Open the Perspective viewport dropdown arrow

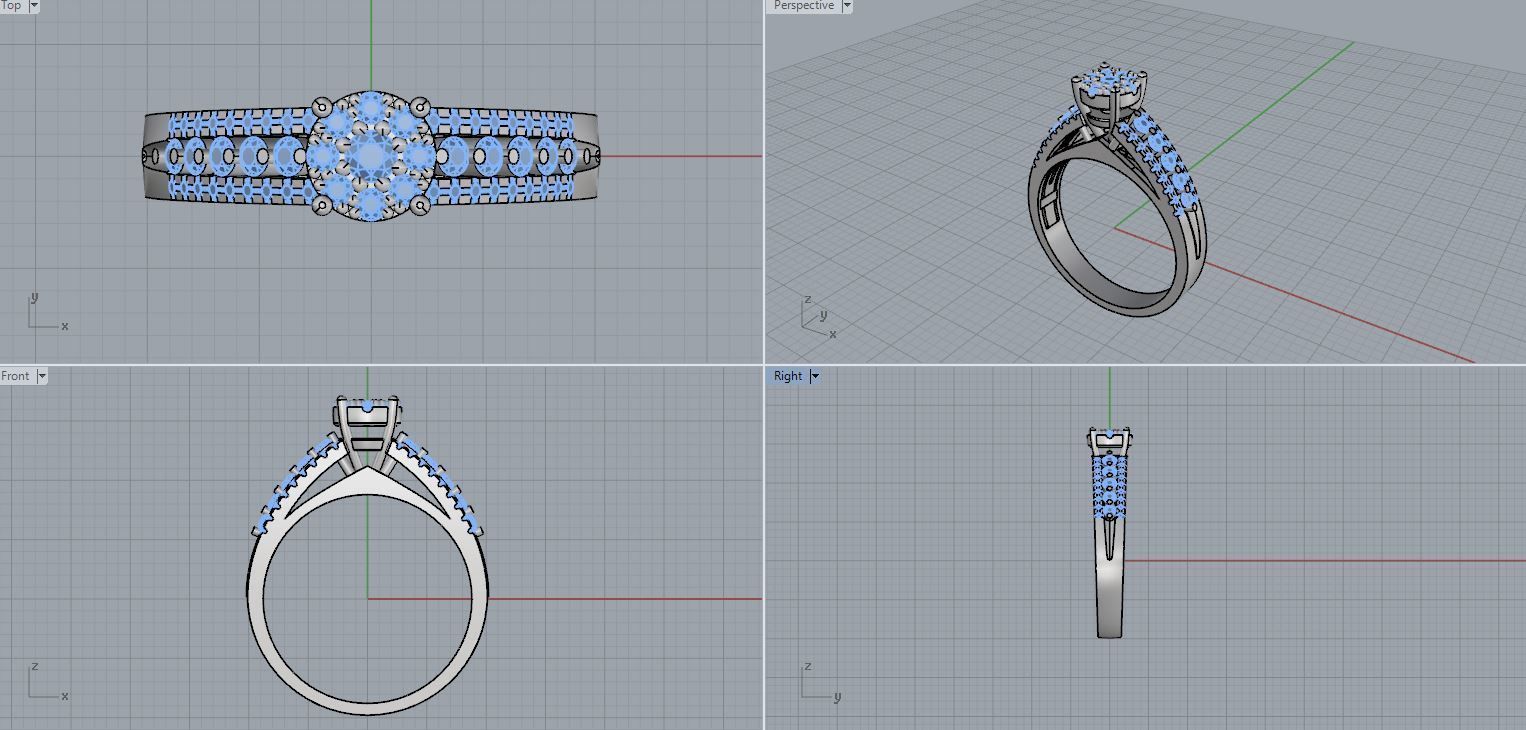(847, 6)
